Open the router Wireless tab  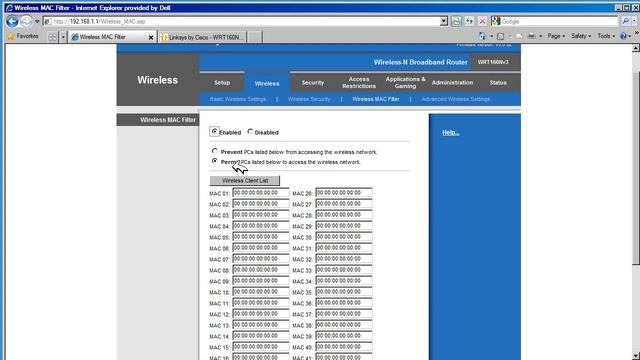coord(267,83)
